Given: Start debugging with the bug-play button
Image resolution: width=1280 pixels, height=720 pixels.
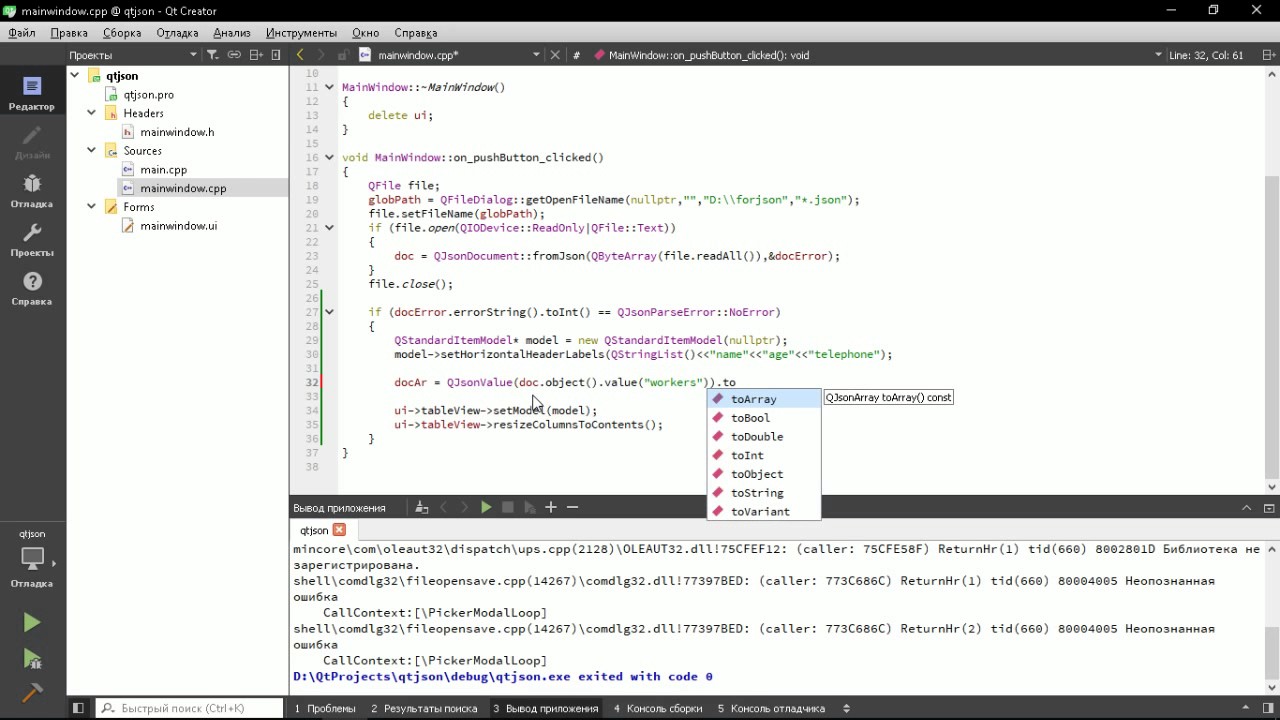Looking at the screenshot, I should click(32, 659).
